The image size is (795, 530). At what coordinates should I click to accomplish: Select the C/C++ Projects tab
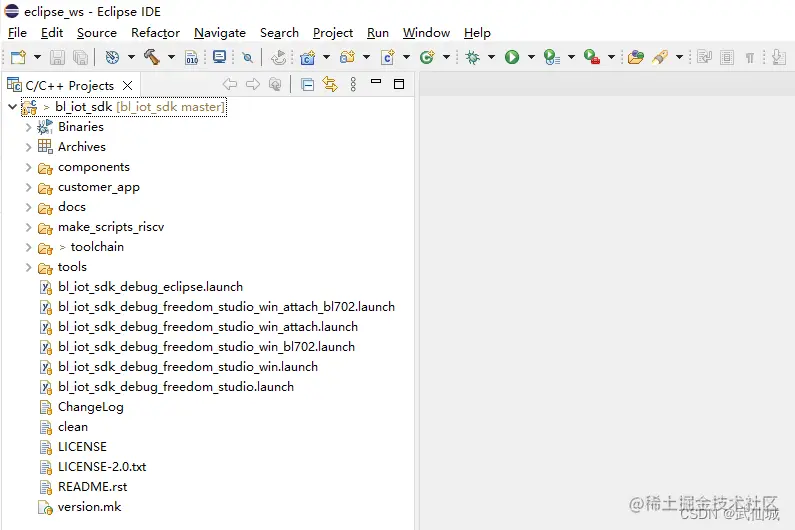(69, 86)
